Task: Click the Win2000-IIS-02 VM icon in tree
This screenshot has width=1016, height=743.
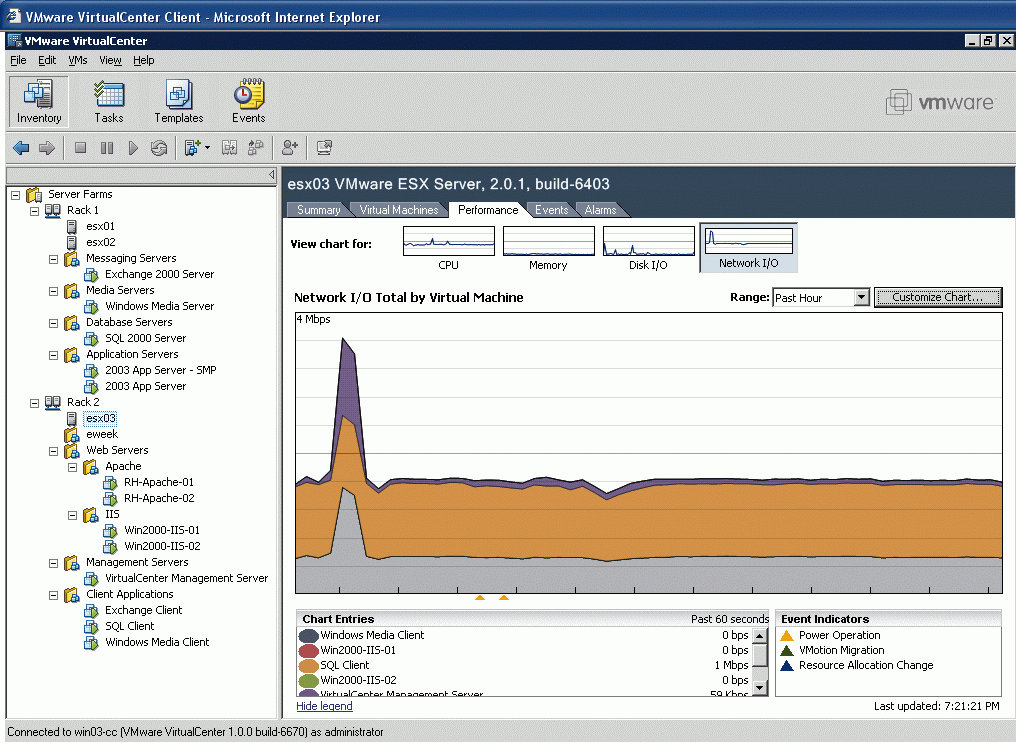Action: point(110,547)
